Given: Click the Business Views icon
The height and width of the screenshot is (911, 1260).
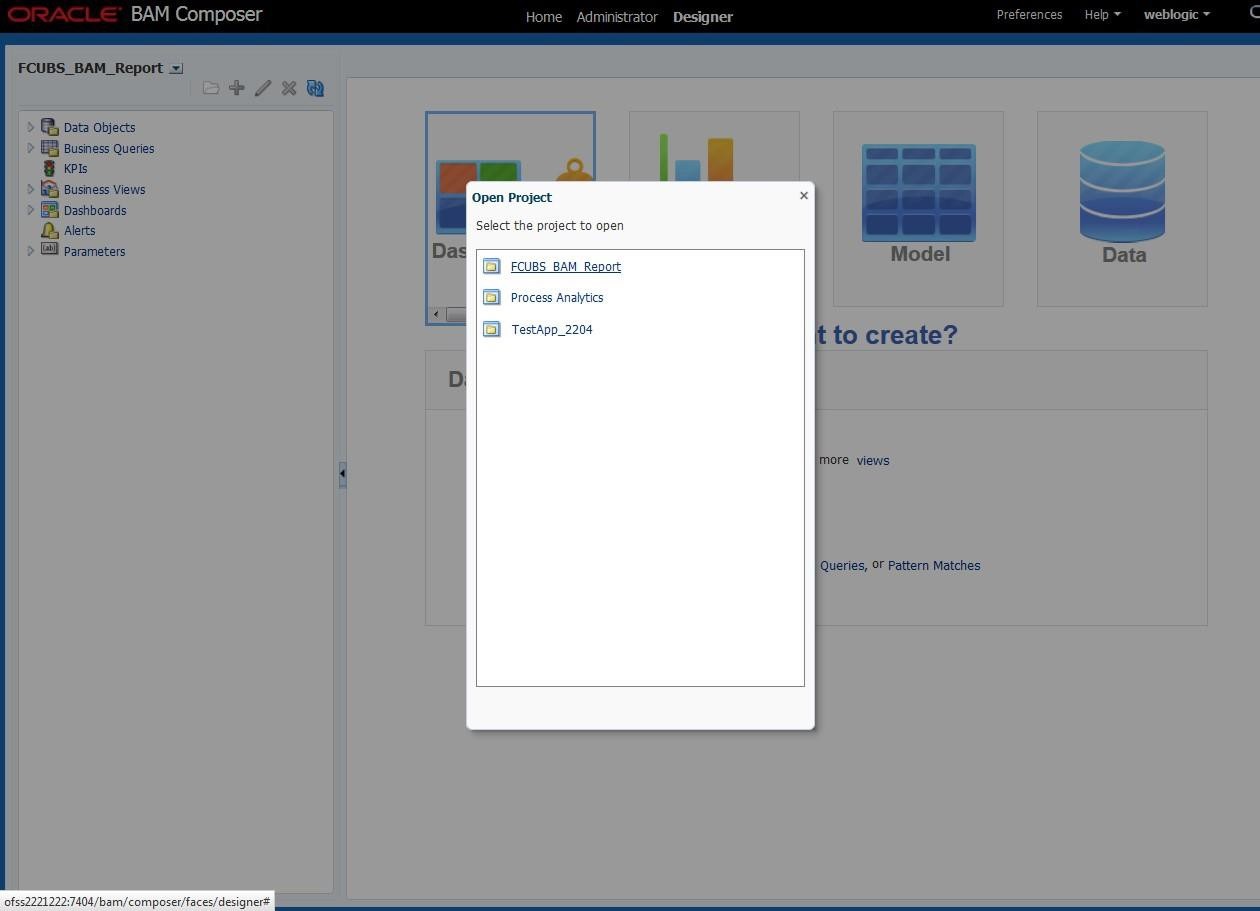Looking at the screenshot, I should [x=49, y=189].
